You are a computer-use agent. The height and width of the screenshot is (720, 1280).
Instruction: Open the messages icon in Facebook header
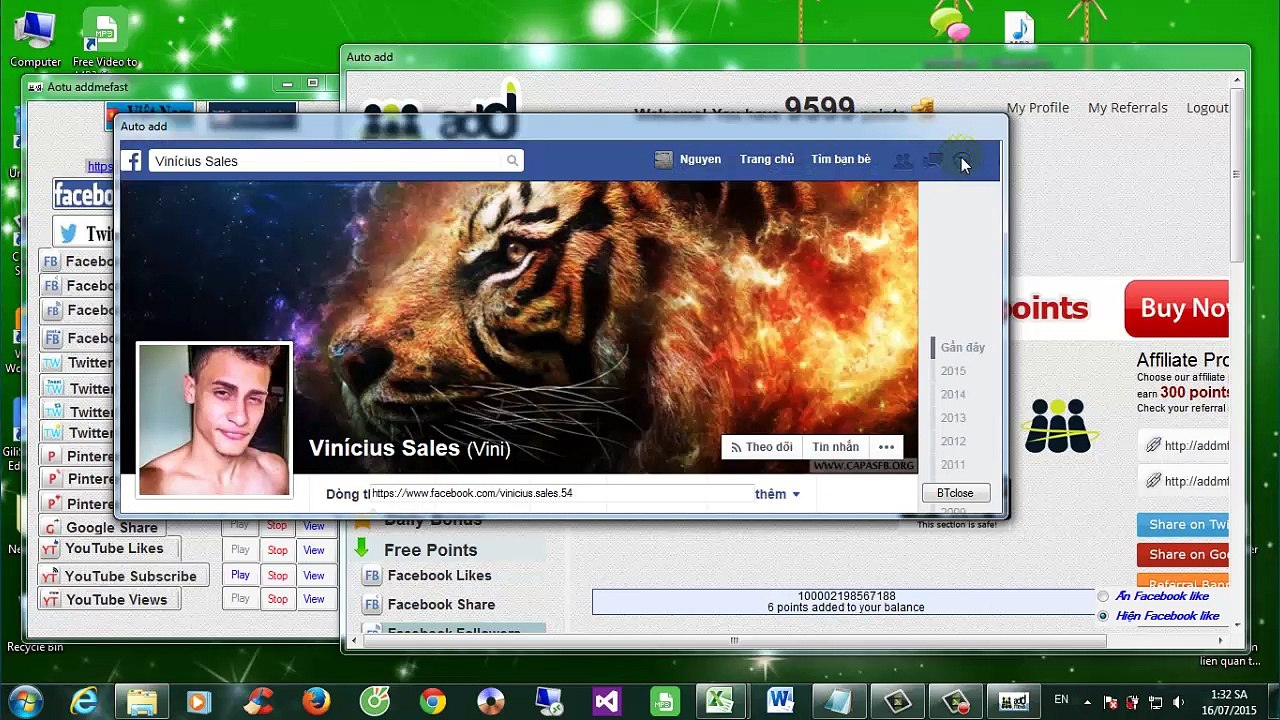(x=933, y=160)
